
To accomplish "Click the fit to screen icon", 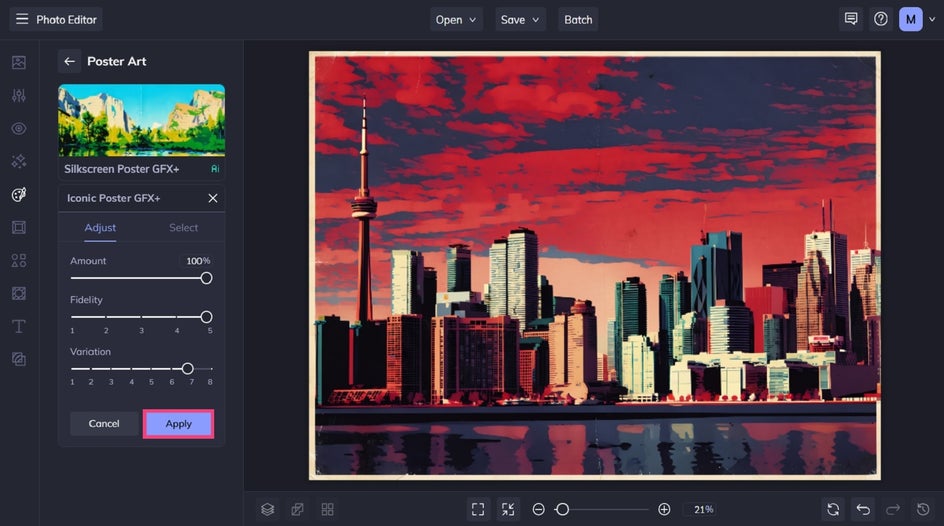I will 478,509.
